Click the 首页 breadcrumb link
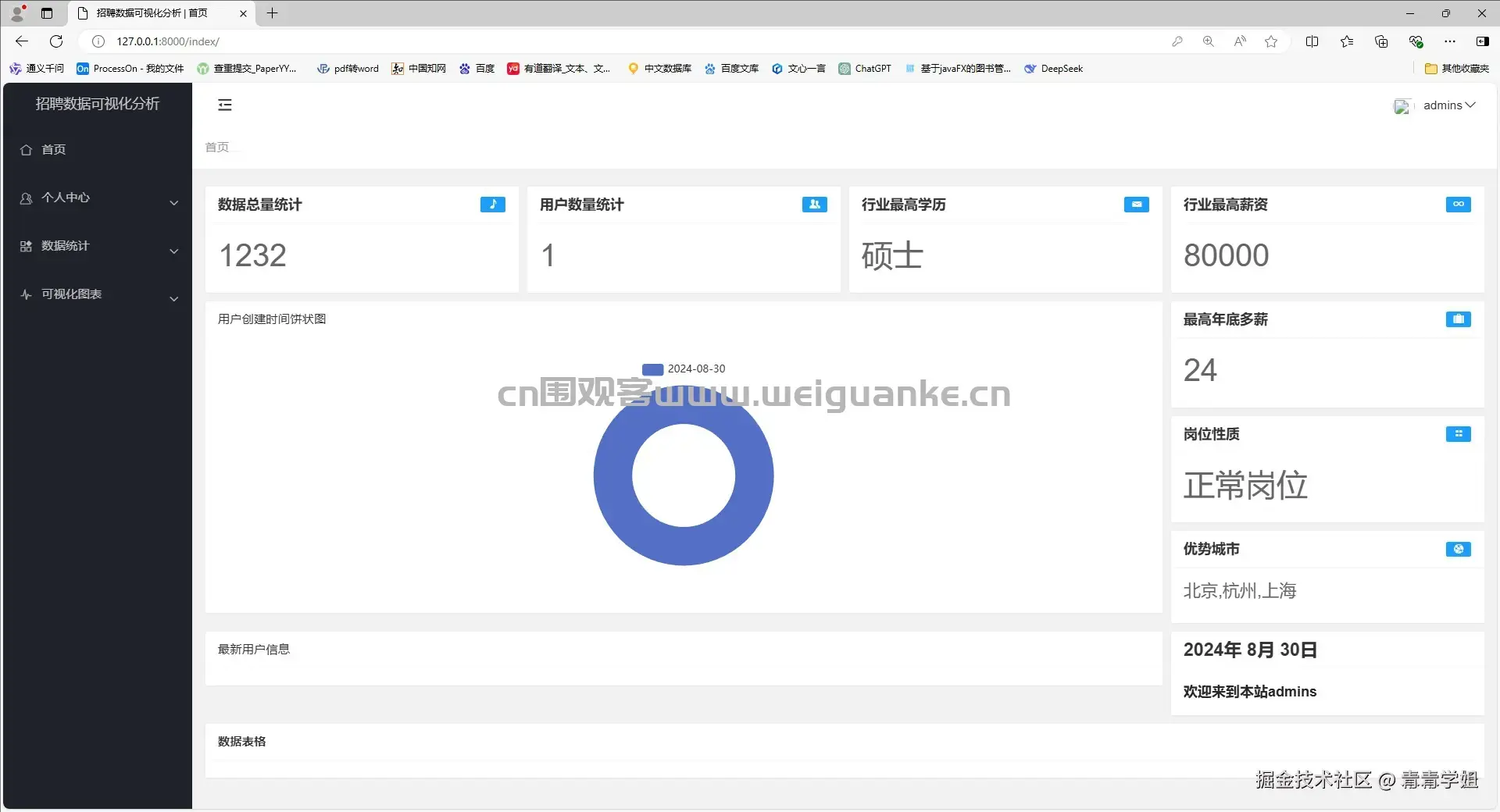1500x812 pixels. tap(217, 148)
